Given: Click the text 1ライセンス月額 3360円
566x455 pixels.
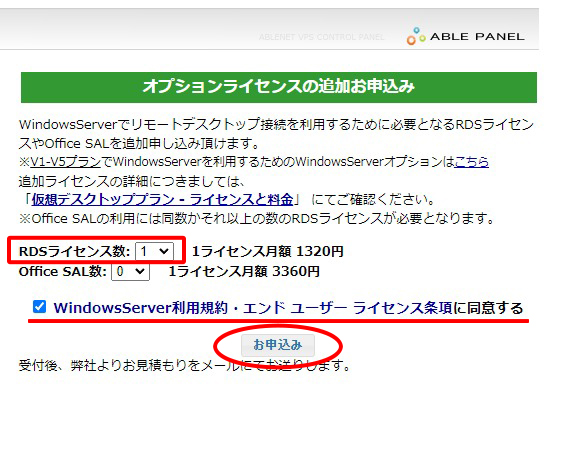Looking at the screenshot, I should click(x=244, y=271).
